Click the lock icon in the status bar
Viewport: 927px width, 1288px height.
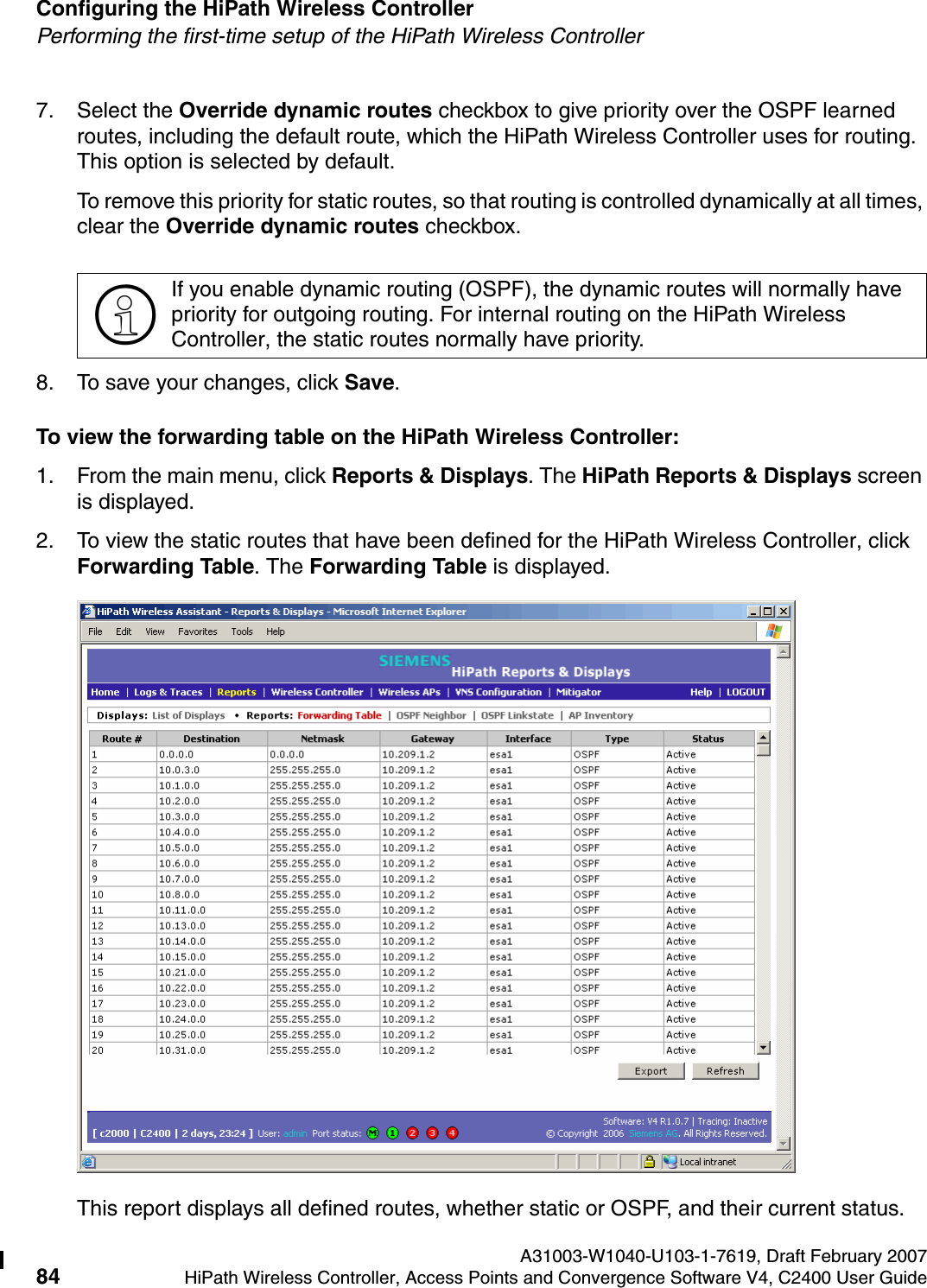[650, 1162]
